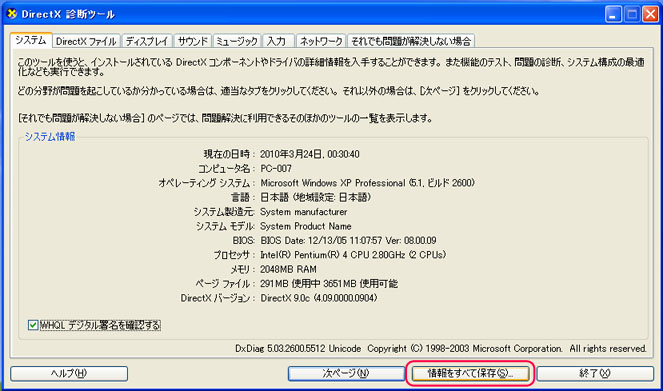663x391 pixels.
Task: Click the ヘルプ(H) button
Action: pyautogui.click(x=69, y=373)
